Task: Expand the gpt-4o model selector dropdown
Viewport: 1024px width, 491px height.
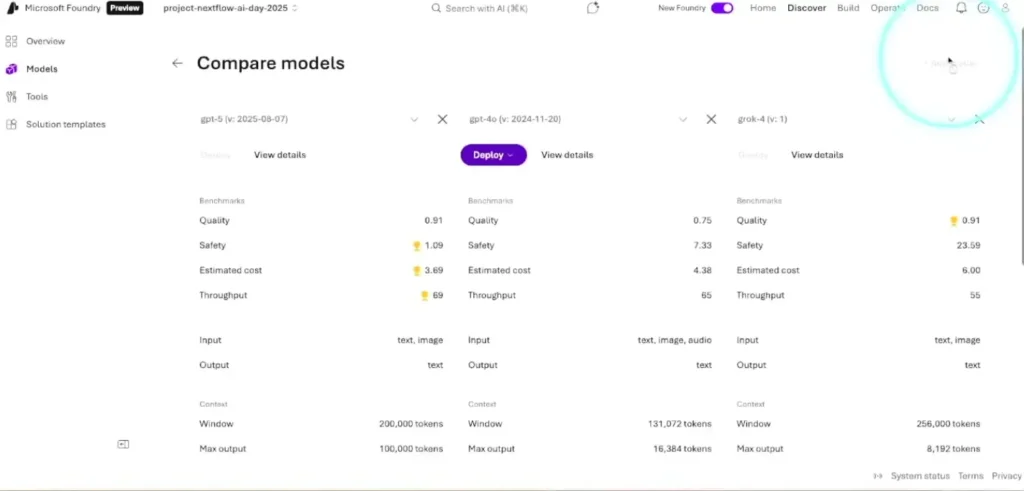Action: click(x=683, y=119)
